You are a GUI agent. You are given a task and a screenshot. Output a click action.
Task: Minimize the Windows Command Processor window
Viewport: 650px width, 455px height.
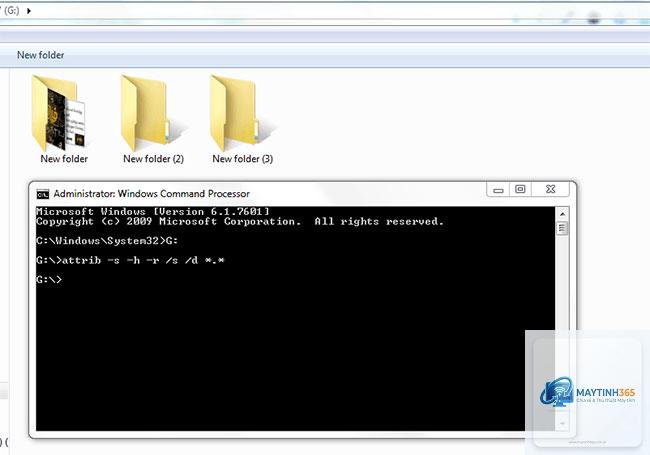pos(498,190)
